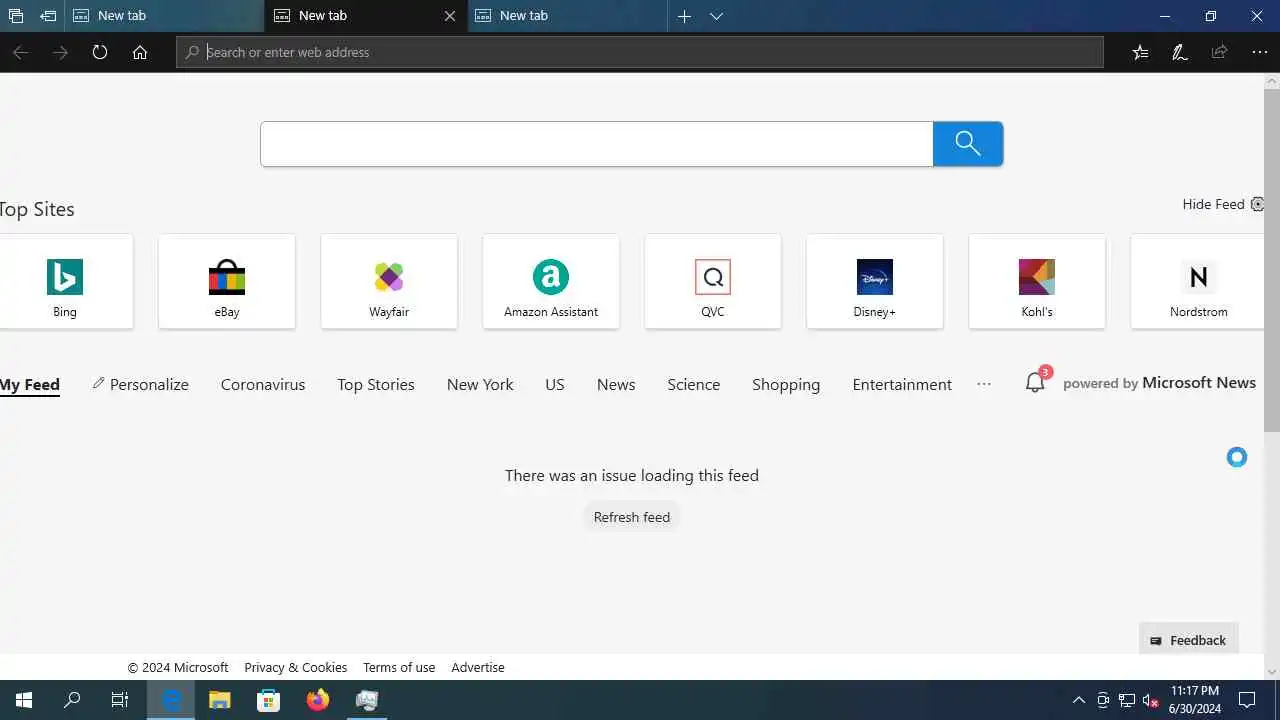
Task: Open the eBay top site tile
Action: pos(227,281)
